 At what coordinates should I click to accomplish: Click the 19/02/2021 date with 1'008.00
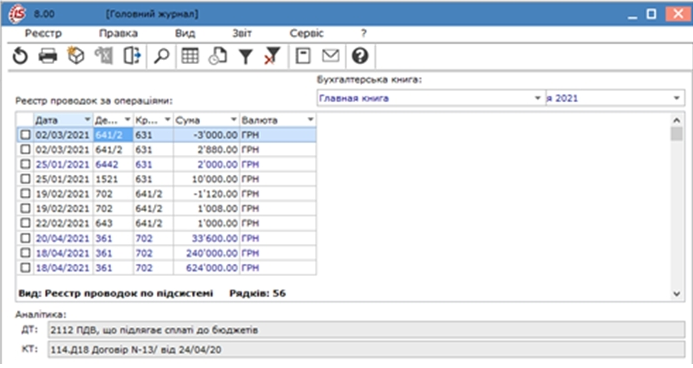click(x=63, y=208)
